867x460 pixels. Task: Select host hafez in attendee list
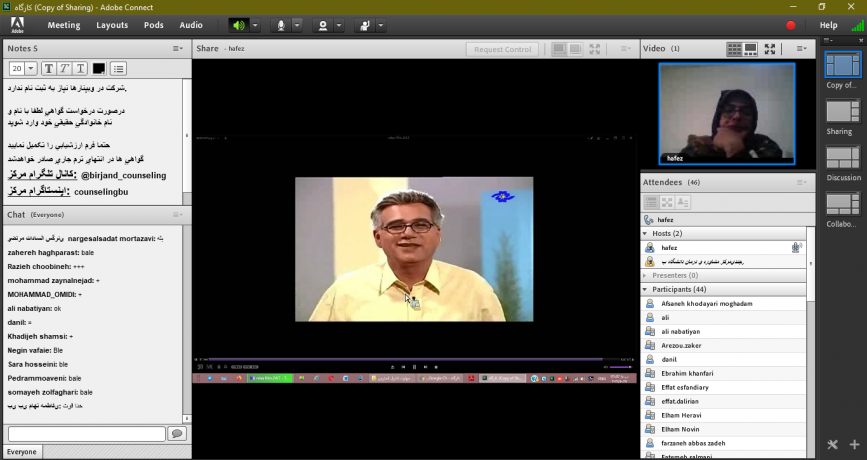click(724, 248)
